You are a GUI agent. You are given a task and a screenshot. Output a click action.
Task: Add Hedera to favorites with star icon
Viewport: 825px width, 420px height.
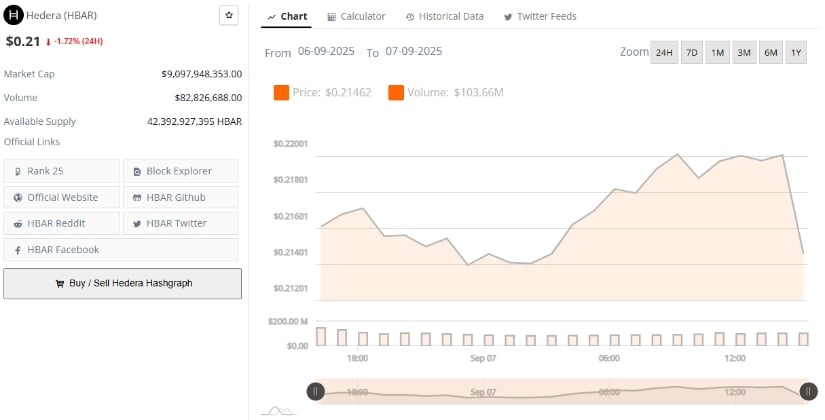click(x=229, y=15)
